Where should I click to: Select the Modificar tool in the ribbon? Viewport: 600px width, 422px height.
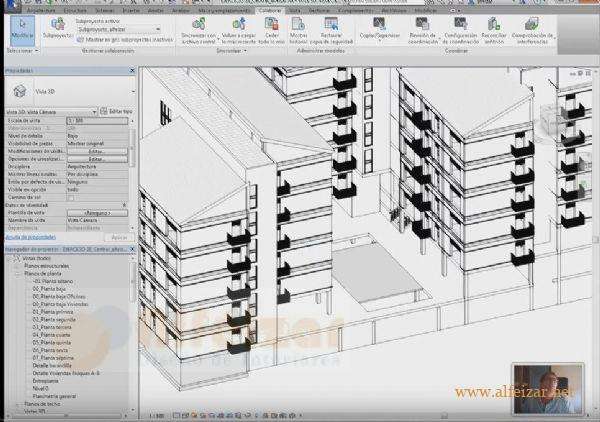(22, 30)
